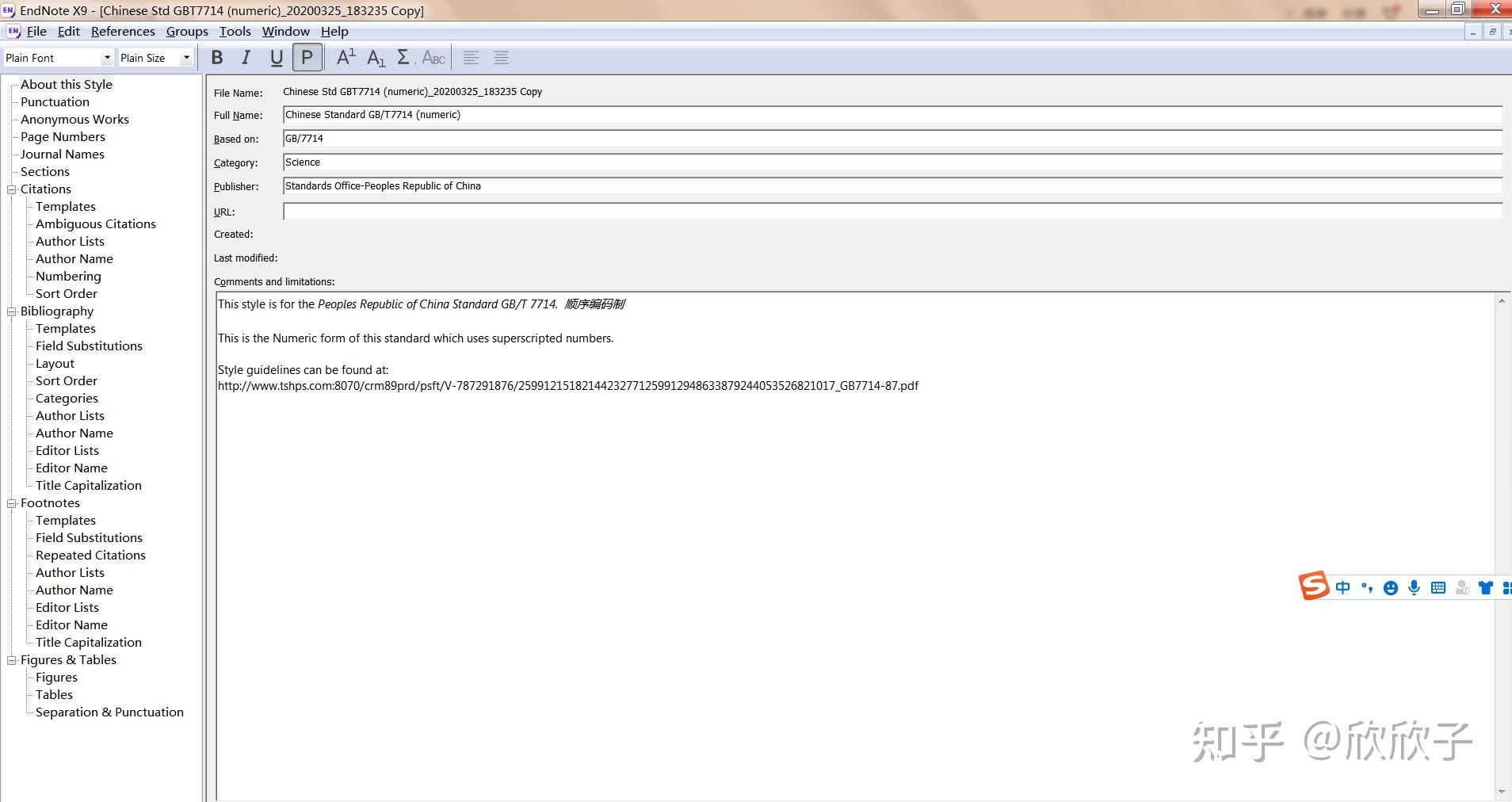The image size is (1512, 802).
Task: Click the comments box scrollbar down arrow
Action: coord(1502,792)
